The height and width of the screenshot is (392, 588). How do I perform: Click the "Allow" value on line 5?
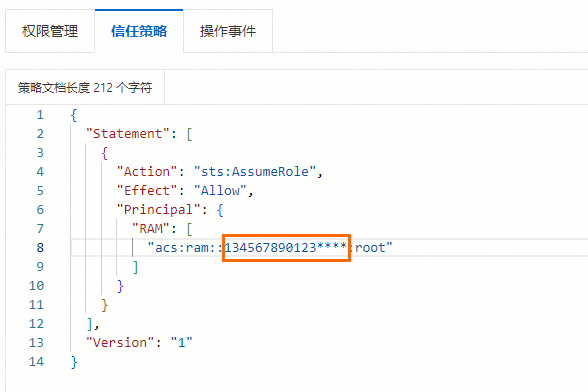point(220,191)
